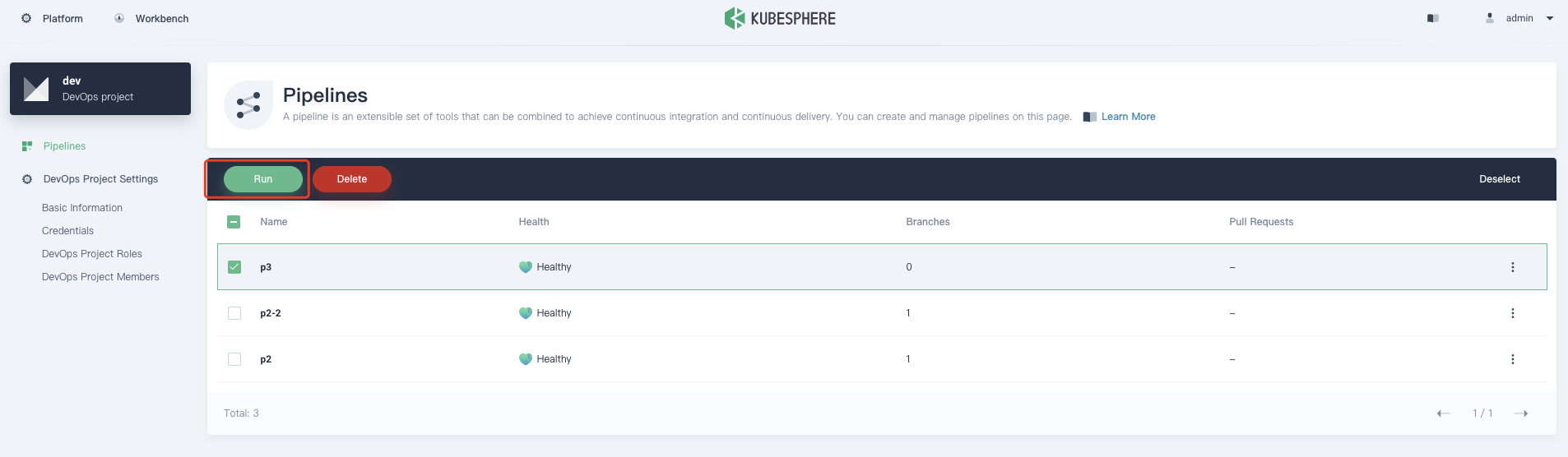The image size is (1568, 457).
Task: Click the branch count 1 for p2-2
Action: pyautogui.click(x=908, y=313)
